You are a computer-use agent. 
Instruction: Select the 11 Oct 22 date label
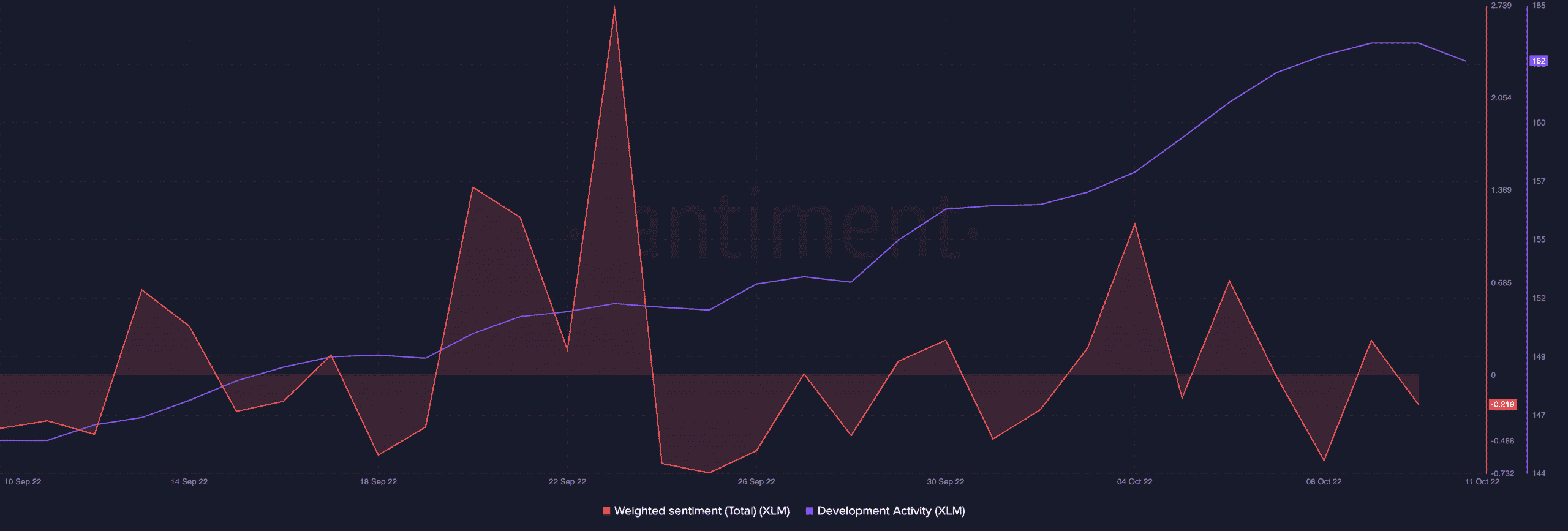(1482, 481)
